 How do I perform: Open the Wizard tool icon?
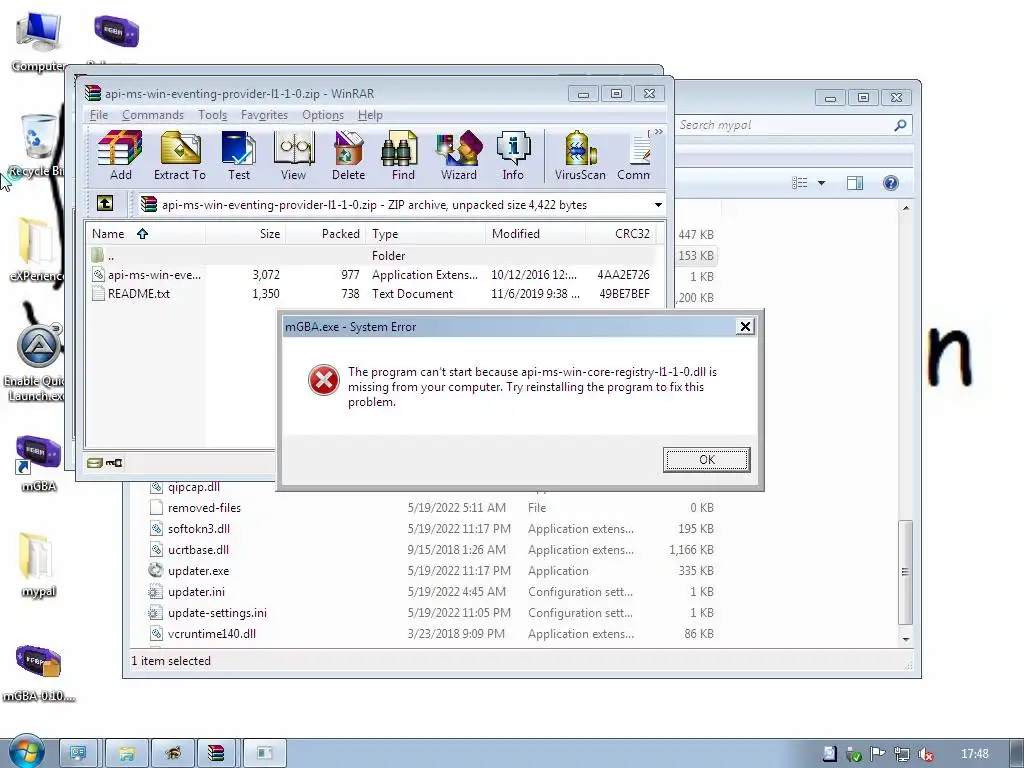[x=458, y=155]
